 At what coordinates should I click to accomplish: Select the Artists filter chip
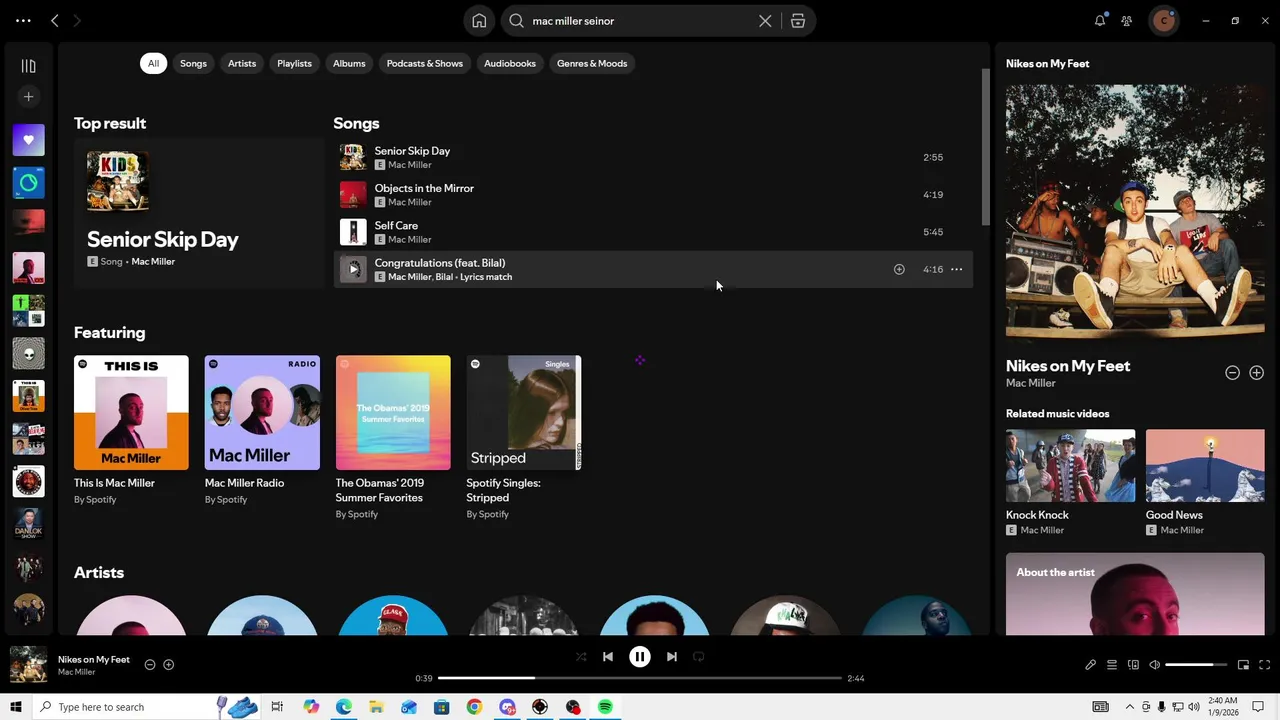[x=242, y=63]
